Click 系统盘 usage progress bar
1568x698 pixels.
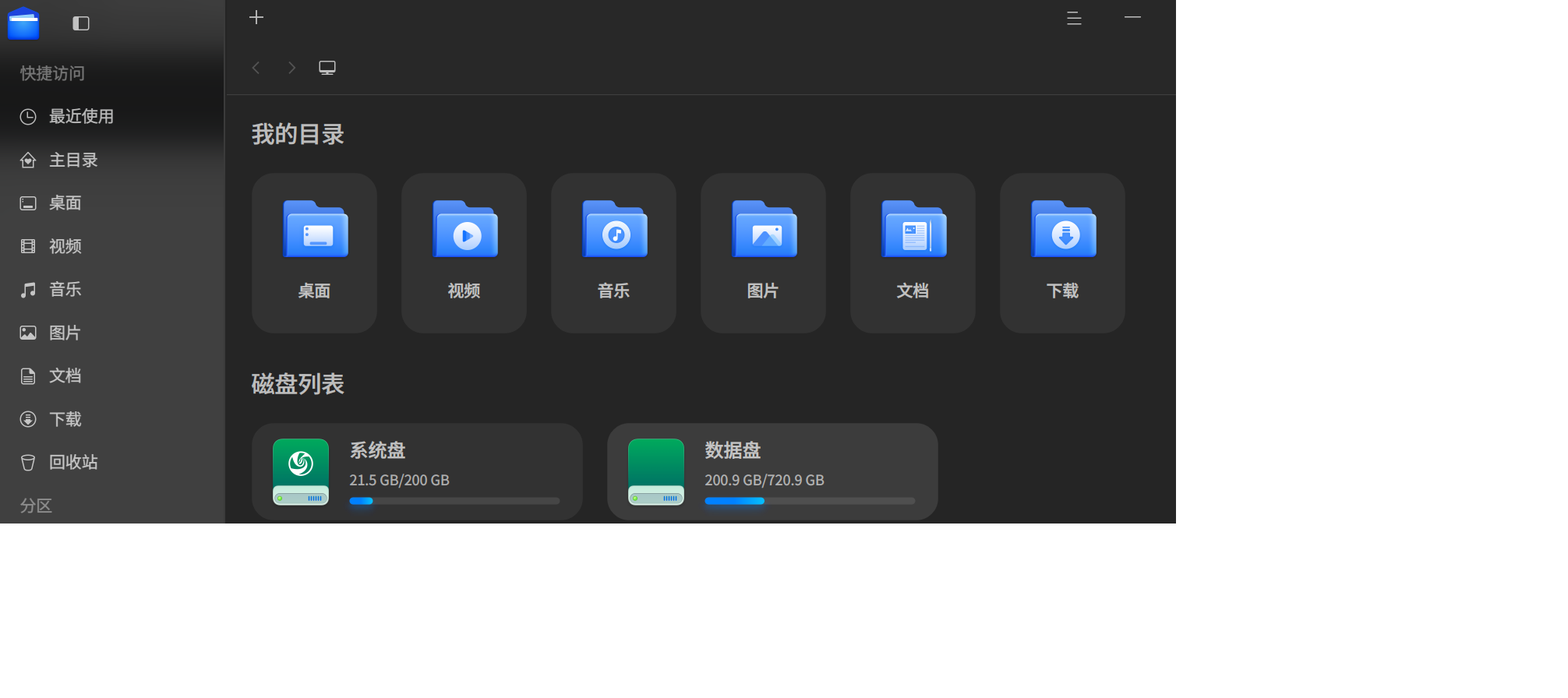(454, 501)
